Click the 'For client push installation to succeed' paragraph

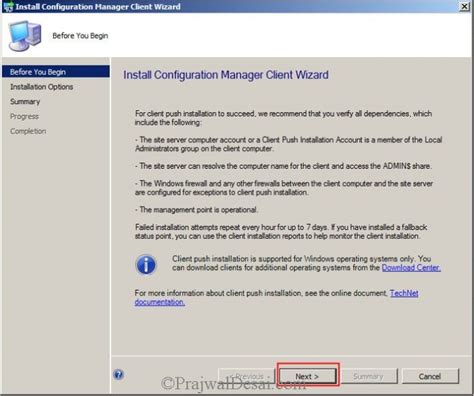coord(283,118)
